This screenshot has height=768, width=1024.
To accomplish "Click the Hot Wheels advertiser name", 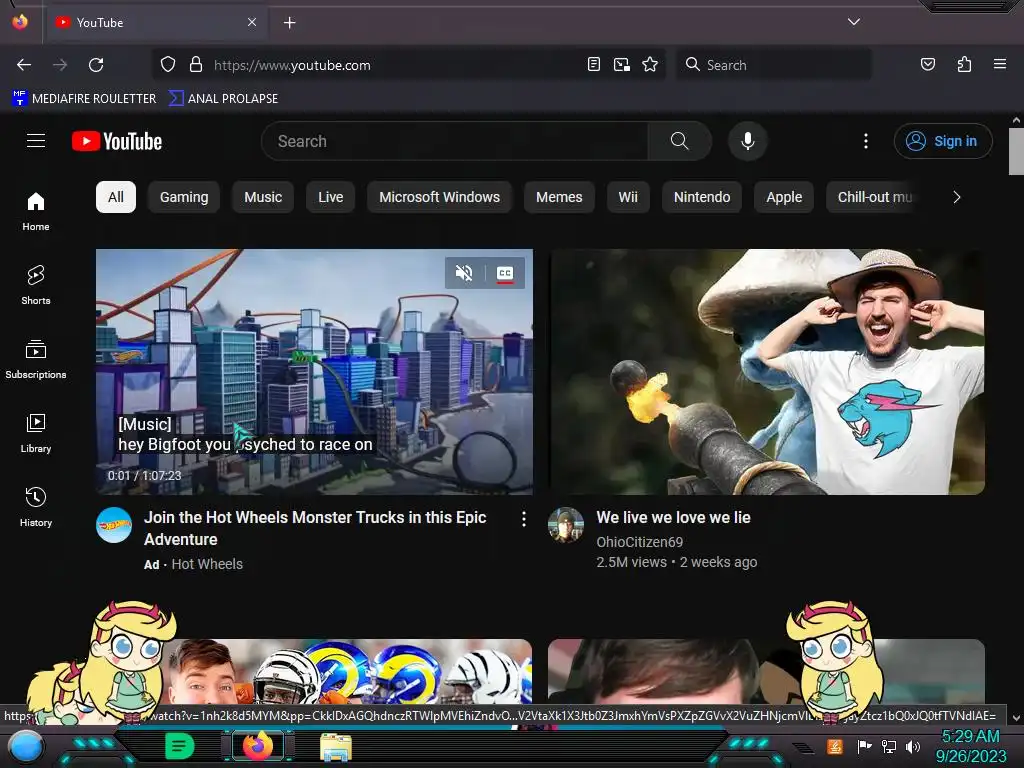I will [x=207, y=564].
